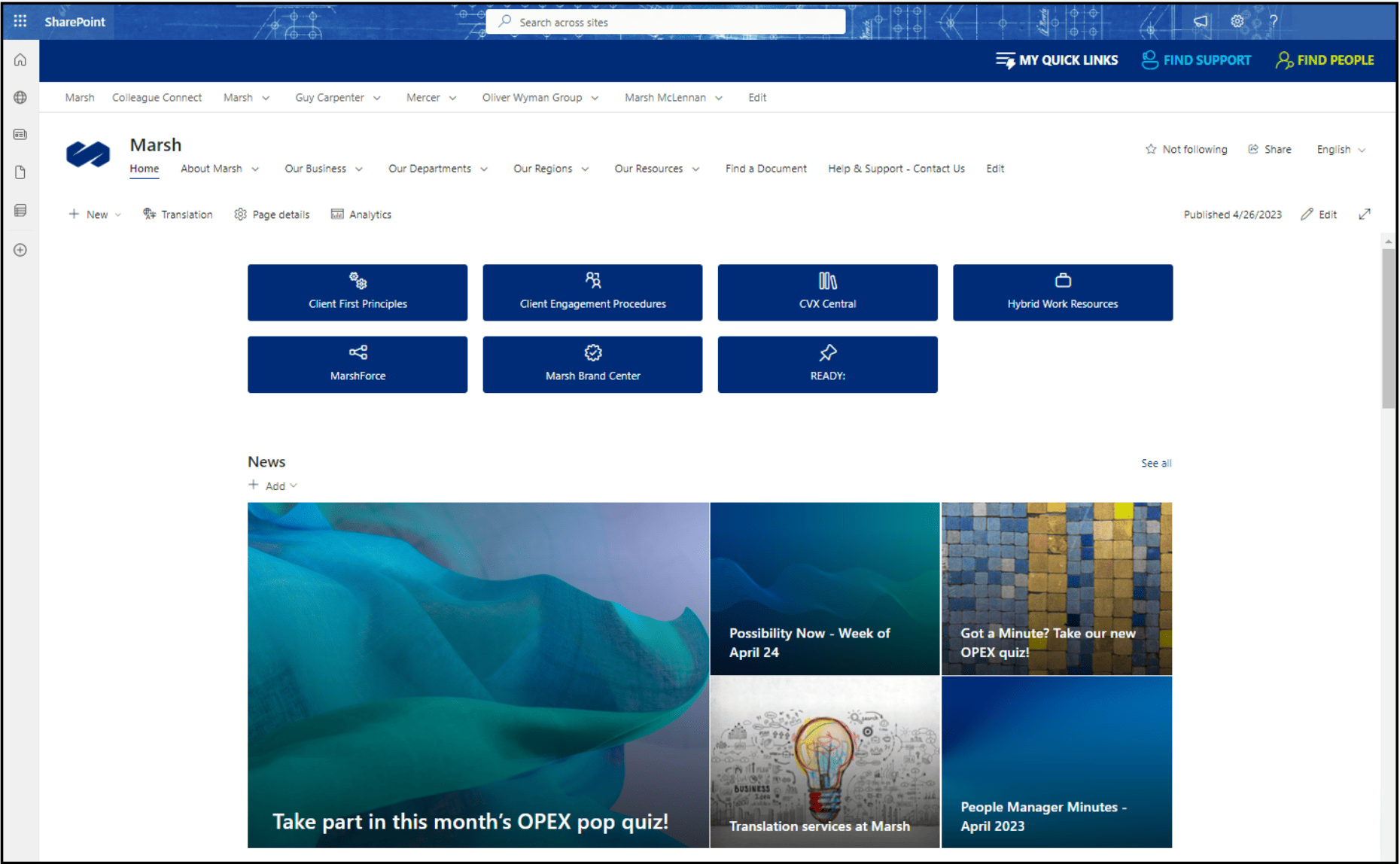The height and width of the screenshot is (864, 1400).
Task: Open the English language dropdown
Action: [x=1341, y=149]
